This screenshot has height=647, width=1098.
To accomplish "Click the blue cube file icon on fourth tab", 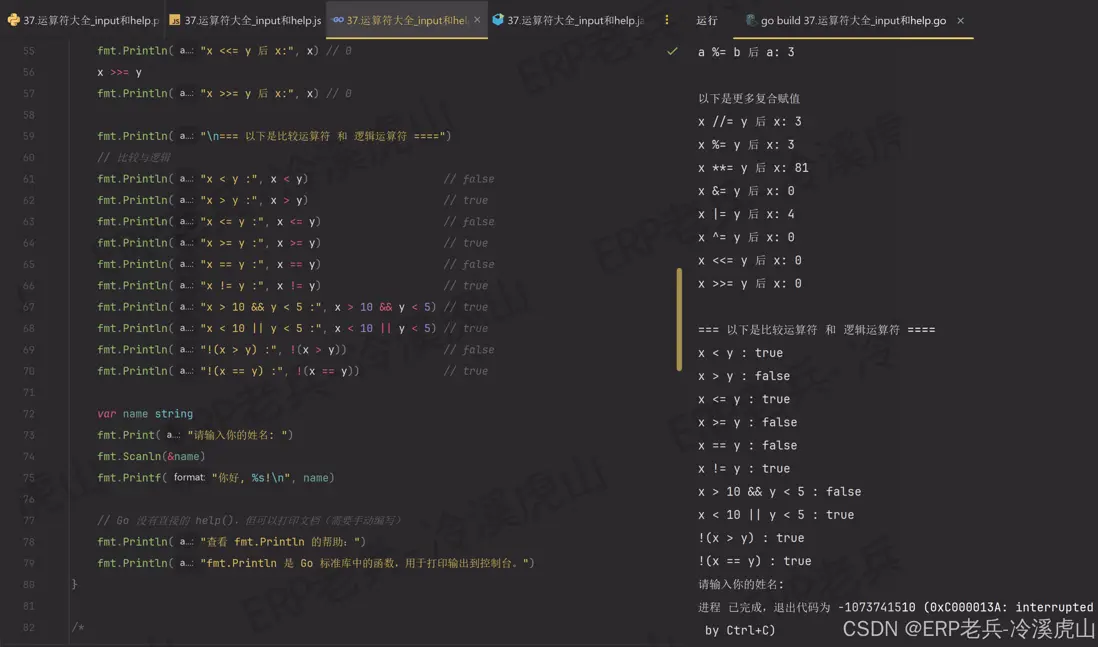I will tap(498, 20).
